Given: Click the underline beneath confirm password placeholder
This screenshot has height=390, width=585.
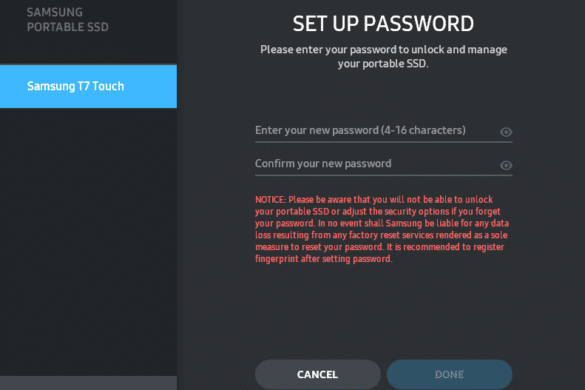Looking at the screenshot, I should (x=384, y=175).
